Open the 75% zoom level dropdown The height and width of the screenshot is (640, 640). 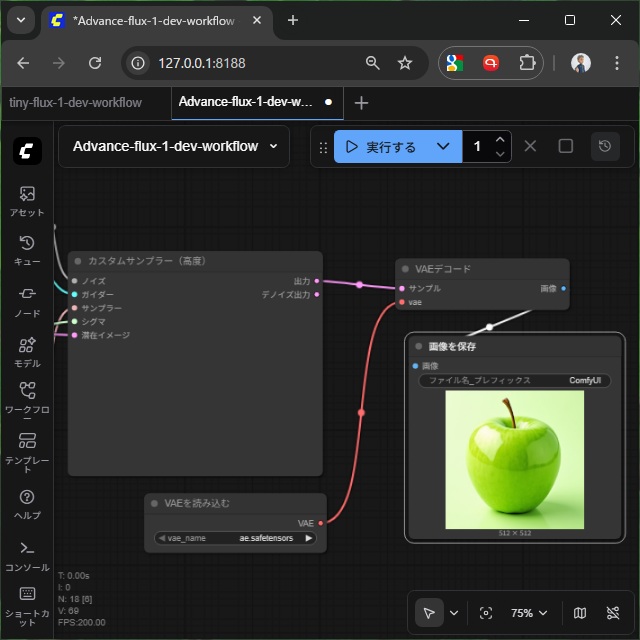point(529,613)
